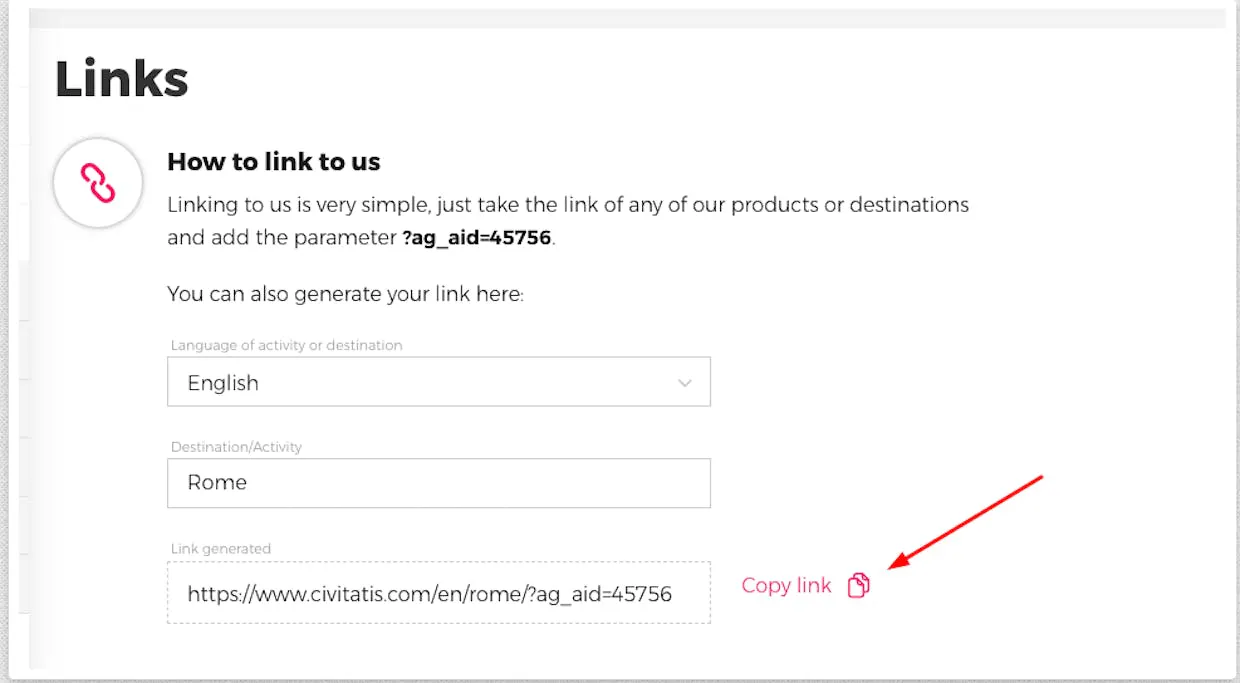1240x683 pixels.
Task: Click the copy clipboard icon
Action: click(858, 586)
